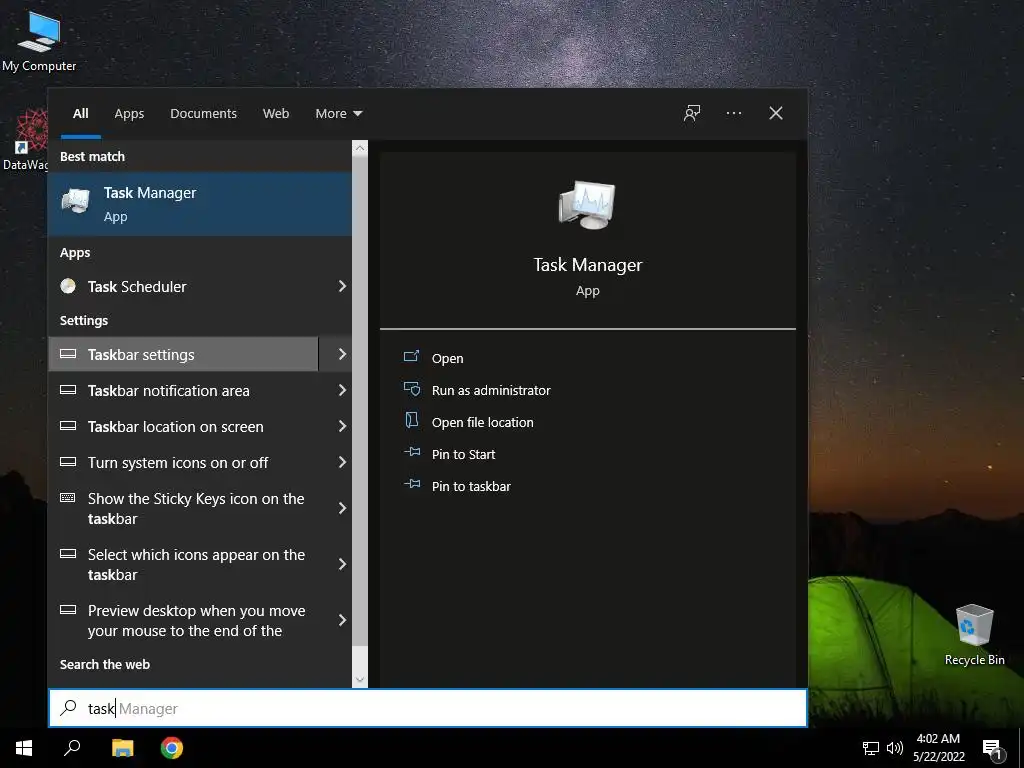Switch to the Documents filter tab
1024x768 pixels.
tap(203, 114)
